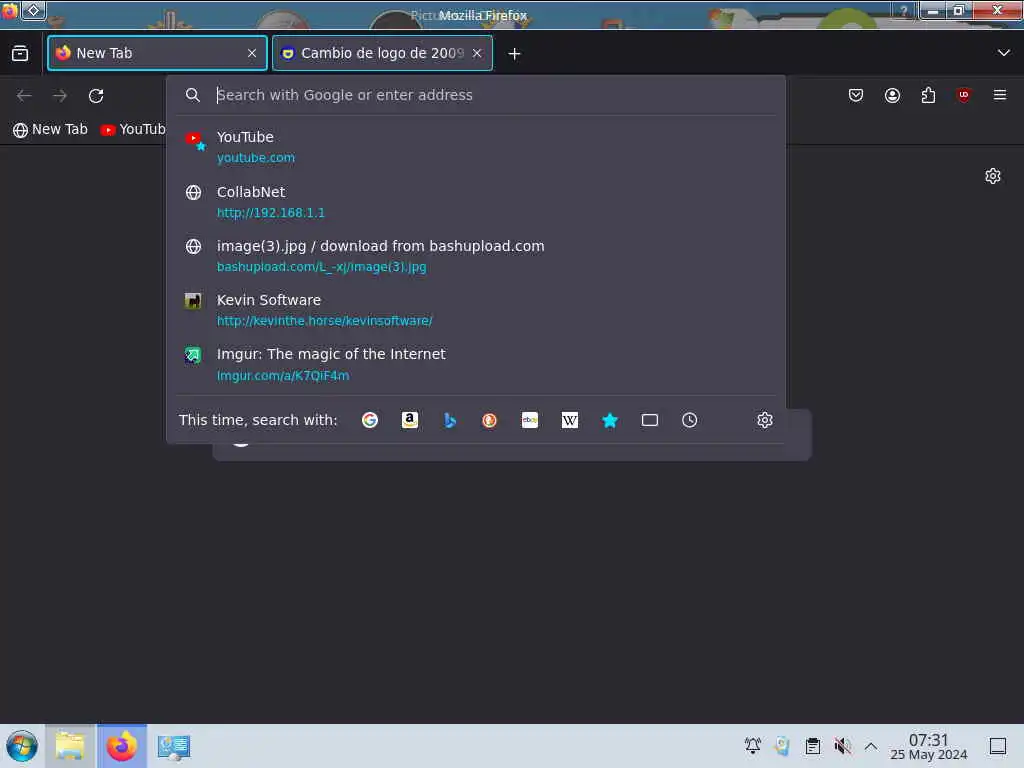Select the YouTube youtube.com suggestion
The width and height of the screenshot is (1024, 768).
pyautogui.click(x=475, y=147)
